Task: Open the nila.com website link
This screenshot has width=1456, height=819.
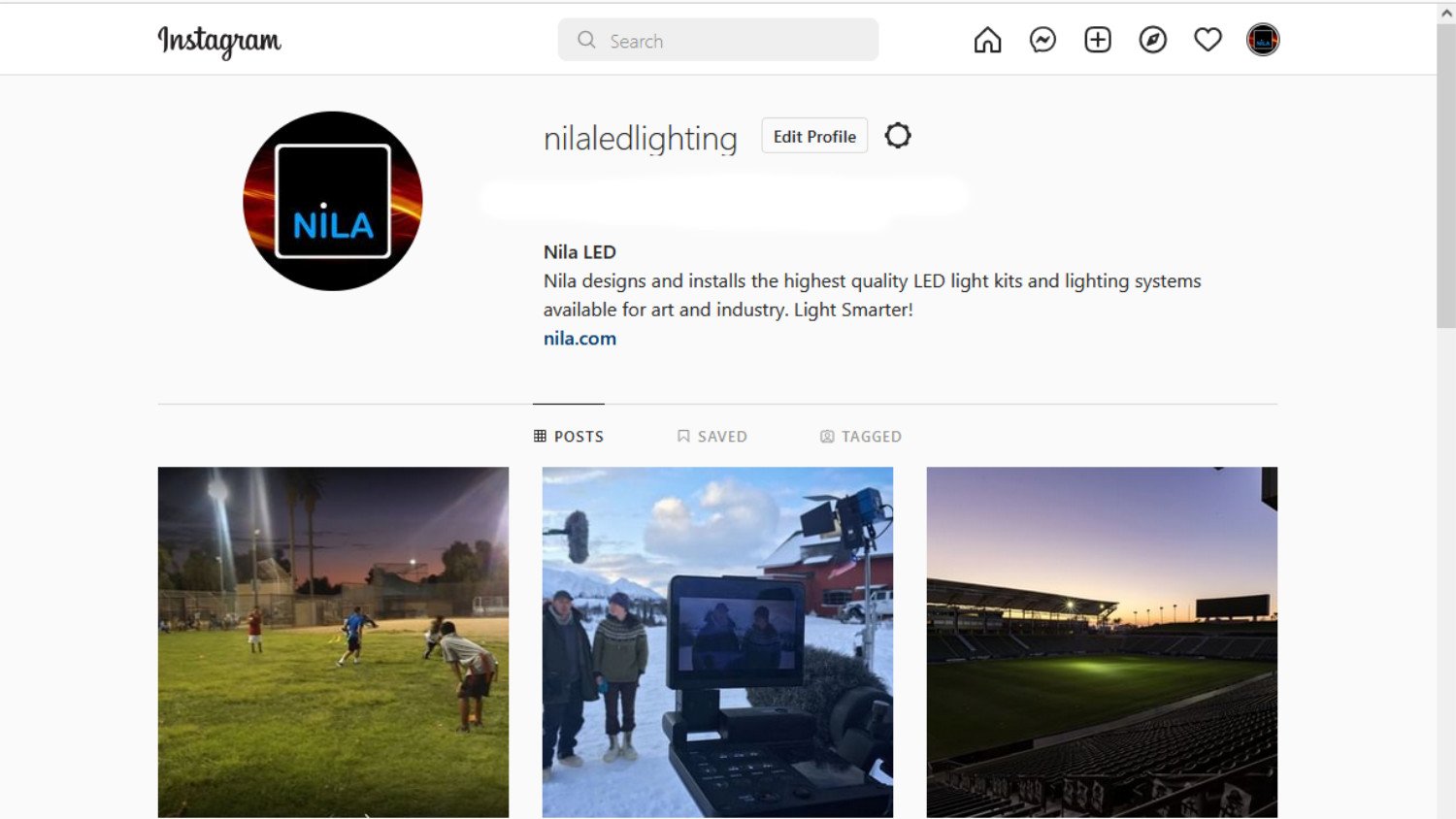Action: [x=579, y=339]
